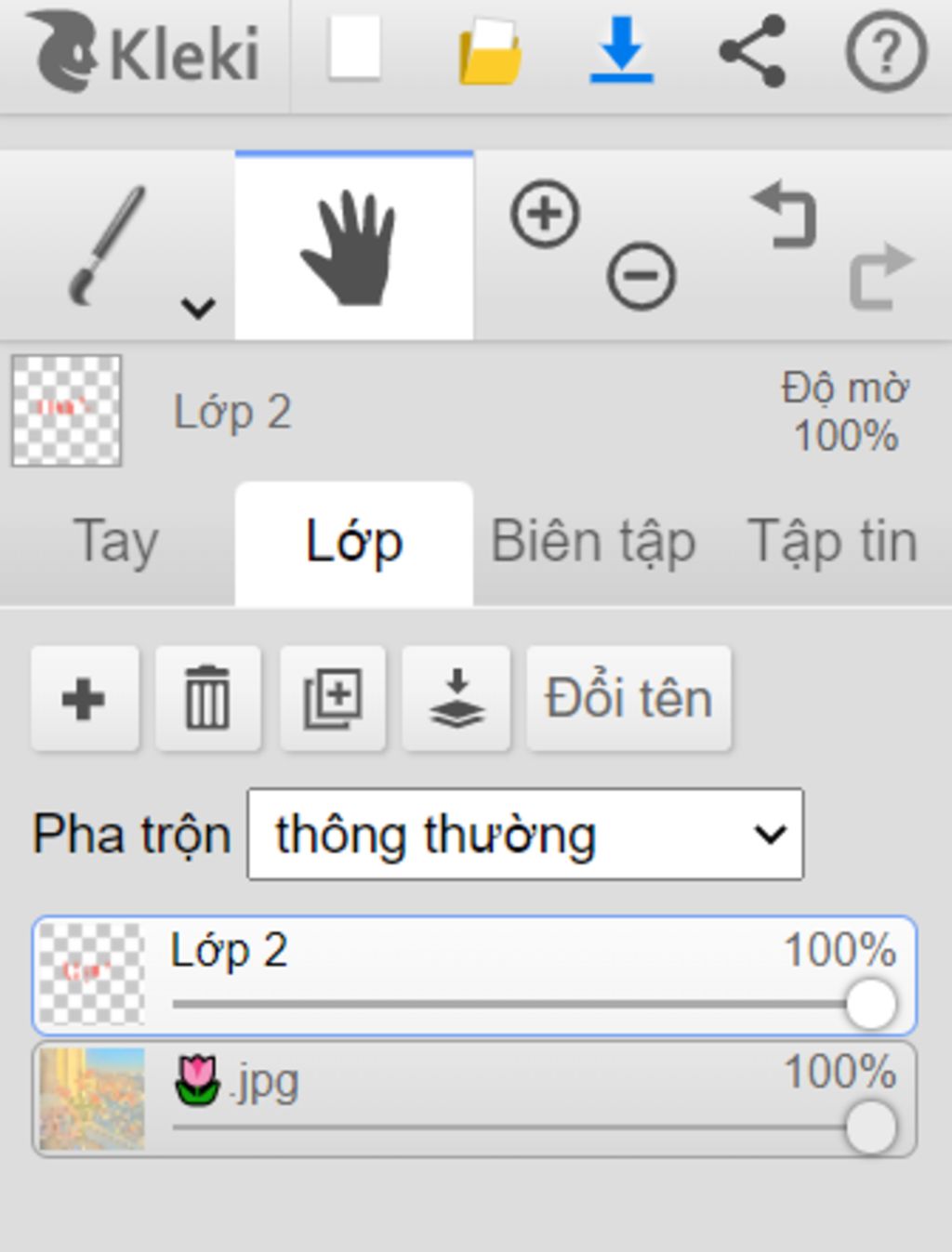
Task: Merge the layer down
Action: point(456,698)
